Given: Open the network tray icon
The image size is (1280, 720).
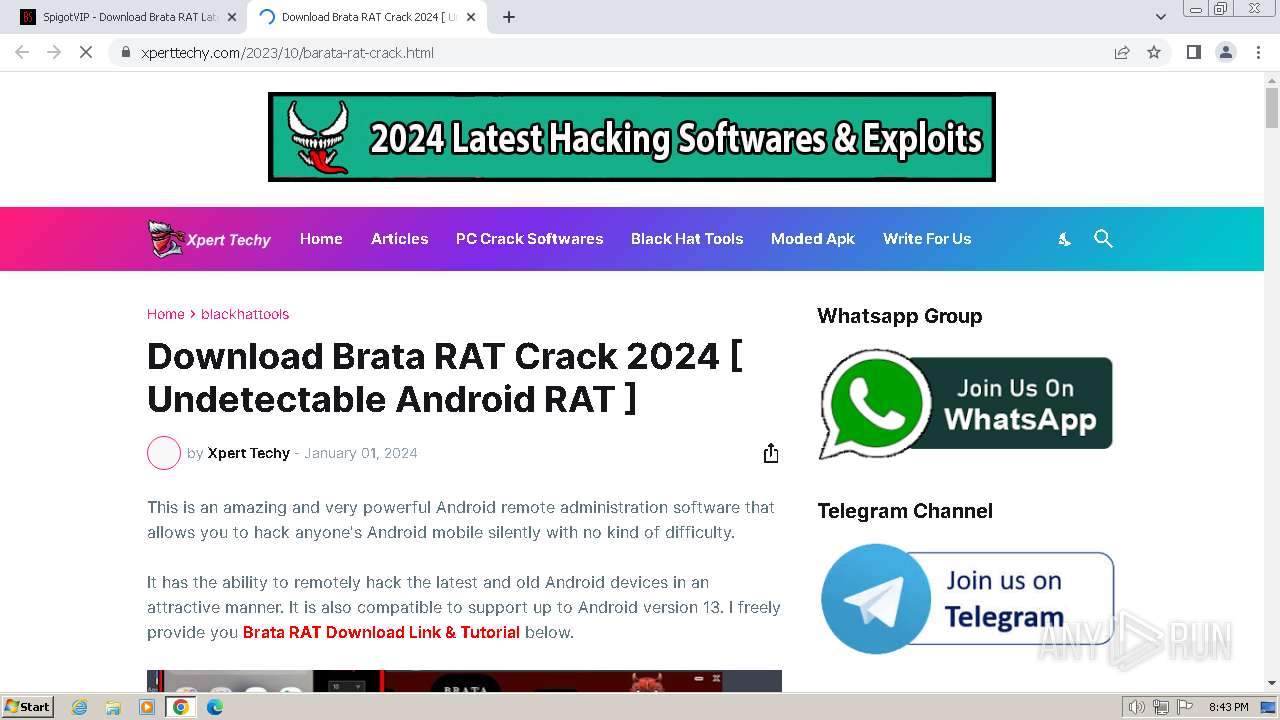Looking at the screenshot, I should [1160, 707].
